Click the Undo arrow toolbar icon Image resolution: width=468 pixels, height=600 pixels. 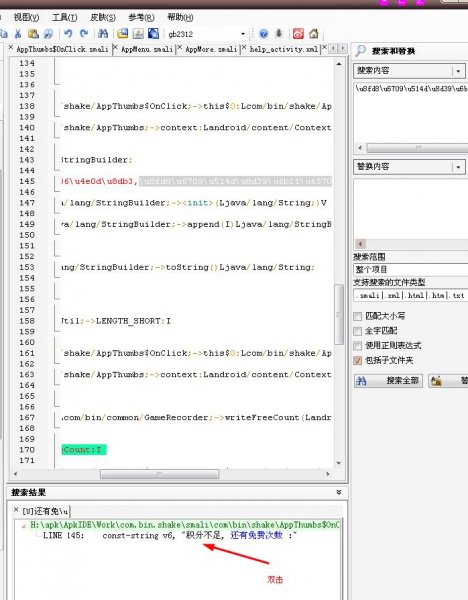point(68,34)
